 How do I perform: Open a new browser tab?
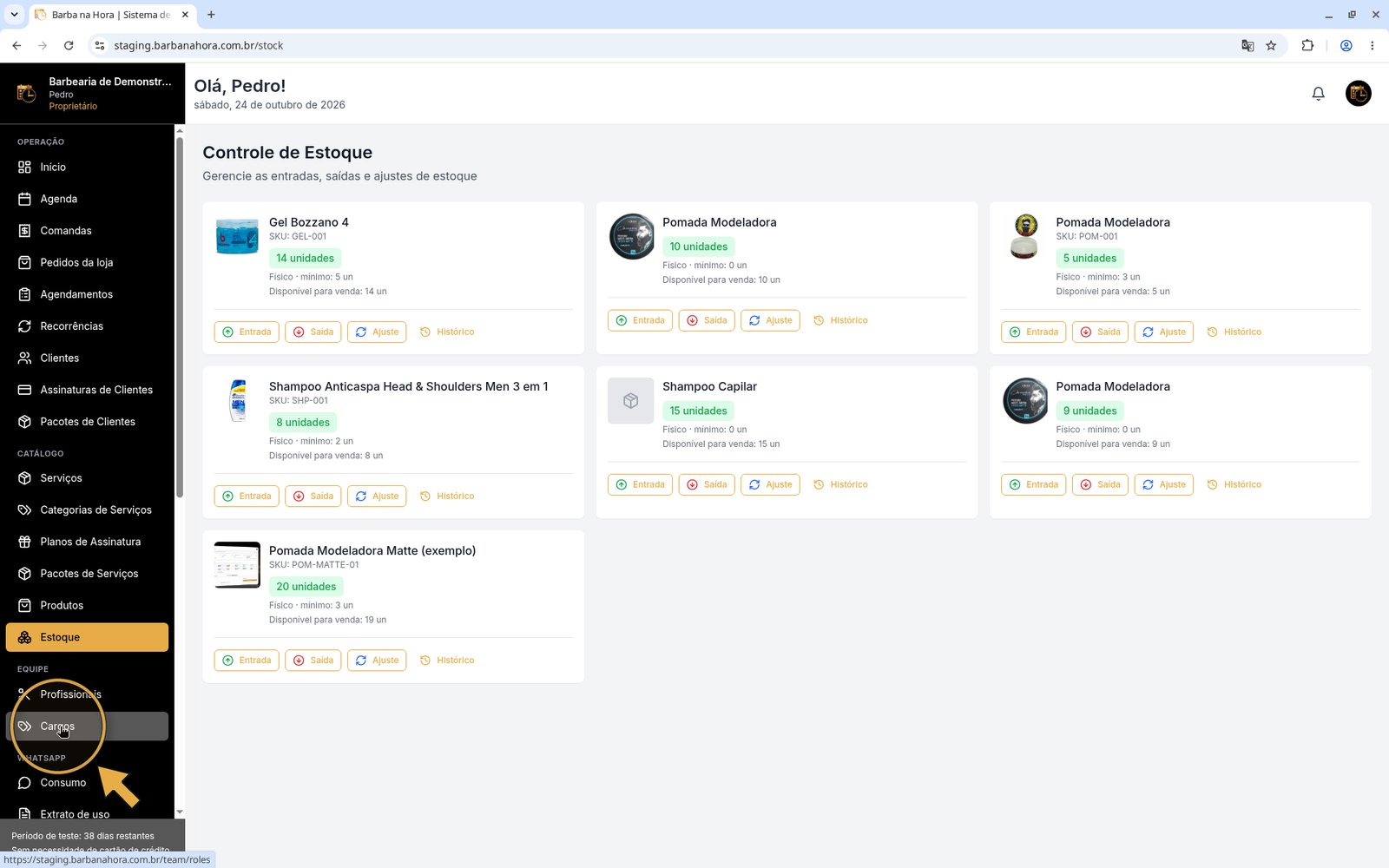[211, 14]
